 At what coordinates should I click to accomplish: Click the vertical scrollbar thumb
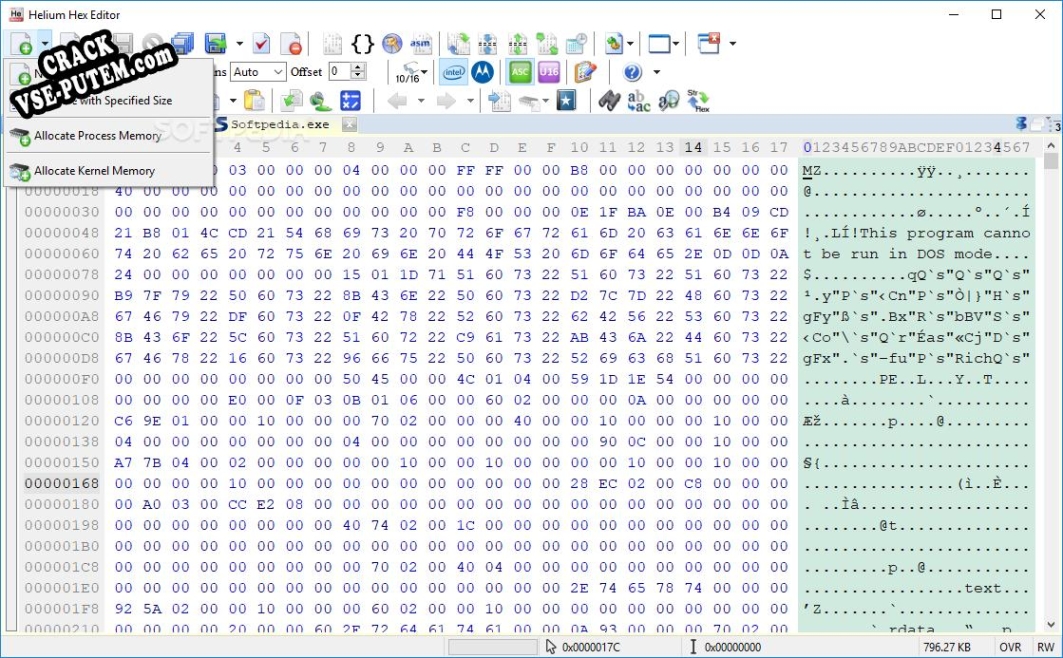[x=1051, y=161]
